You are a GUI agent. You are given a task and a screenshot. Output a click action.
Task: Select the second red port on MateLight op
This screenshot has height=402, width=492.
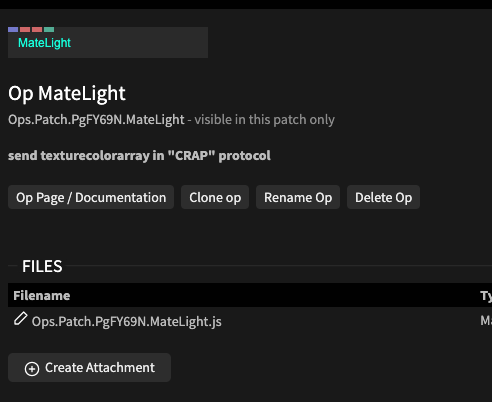pyautogui.click(x=37, y=29)
